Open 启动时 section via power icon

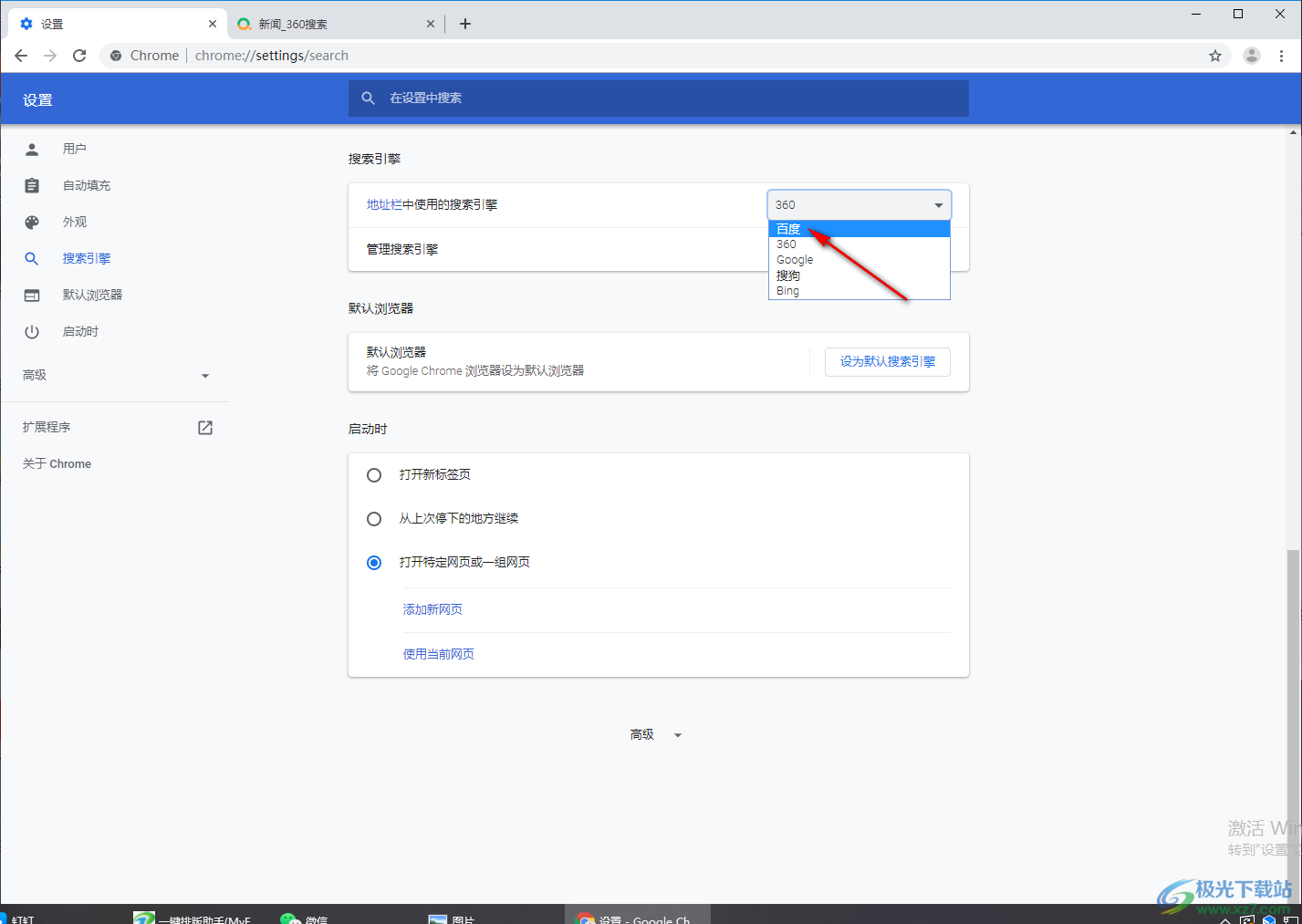point(32,331)
